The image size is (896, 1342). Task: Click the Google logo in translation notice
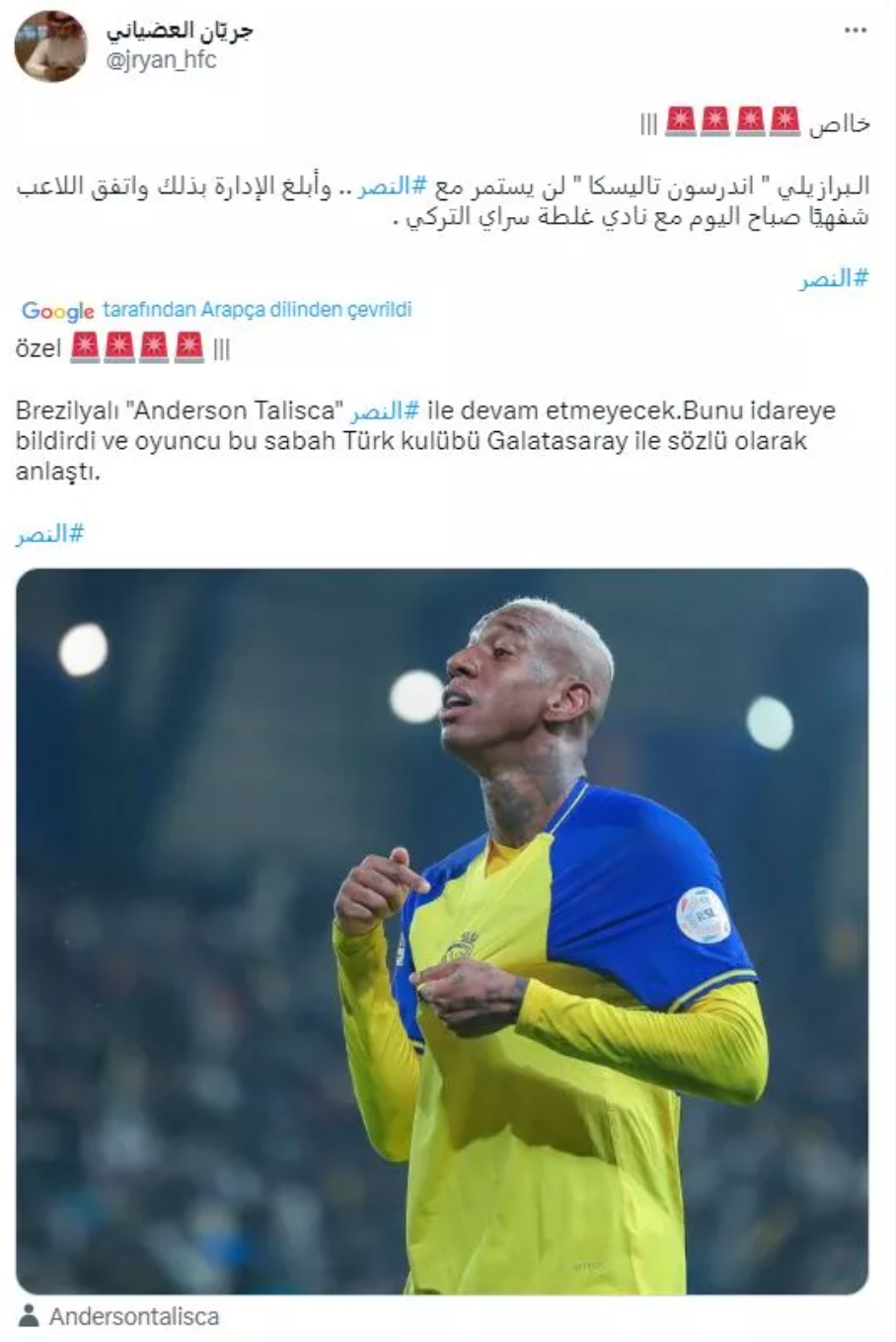coord(58,311)
